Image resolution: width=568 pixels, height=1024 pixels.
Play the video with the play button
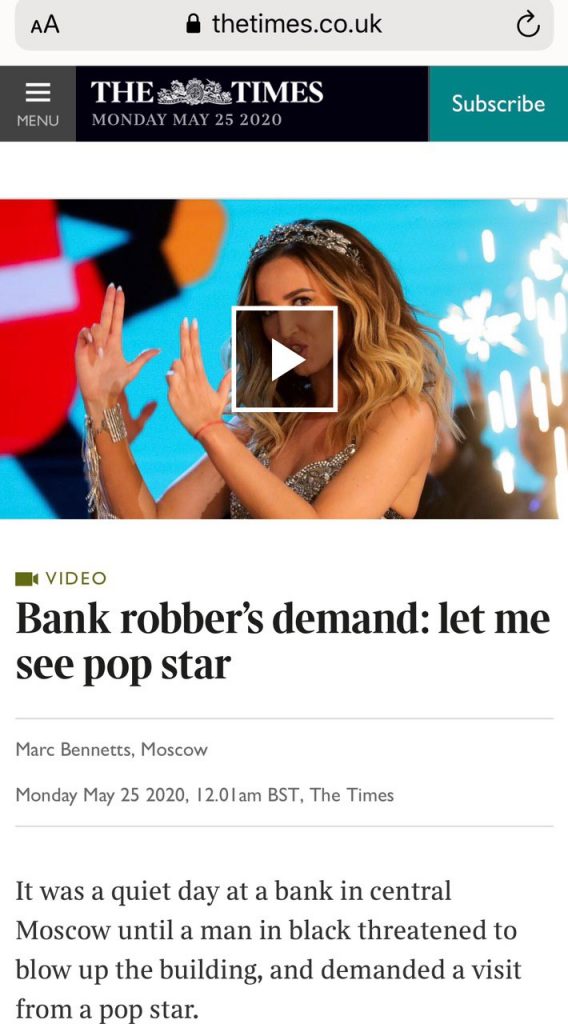[x=285, y=359]
